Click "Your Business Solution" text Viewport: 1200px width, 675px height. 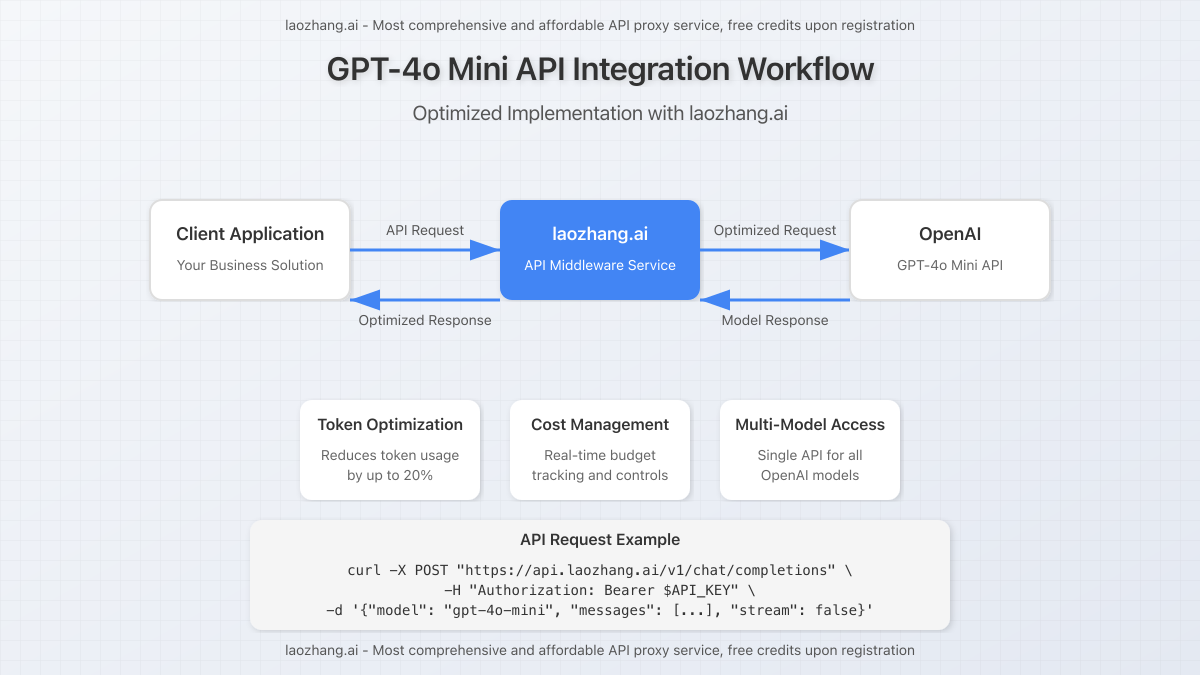click(x=250, y=265)
